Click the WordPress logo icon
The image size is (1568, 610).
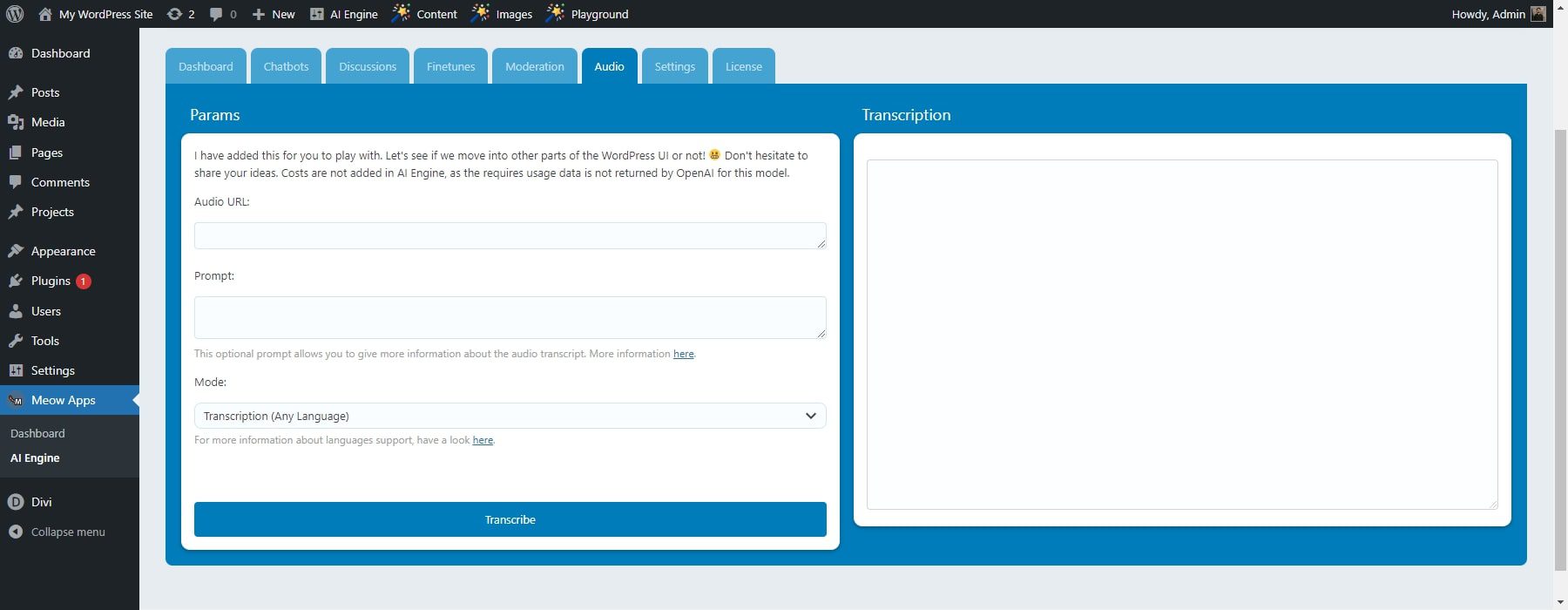coord(15,14)
